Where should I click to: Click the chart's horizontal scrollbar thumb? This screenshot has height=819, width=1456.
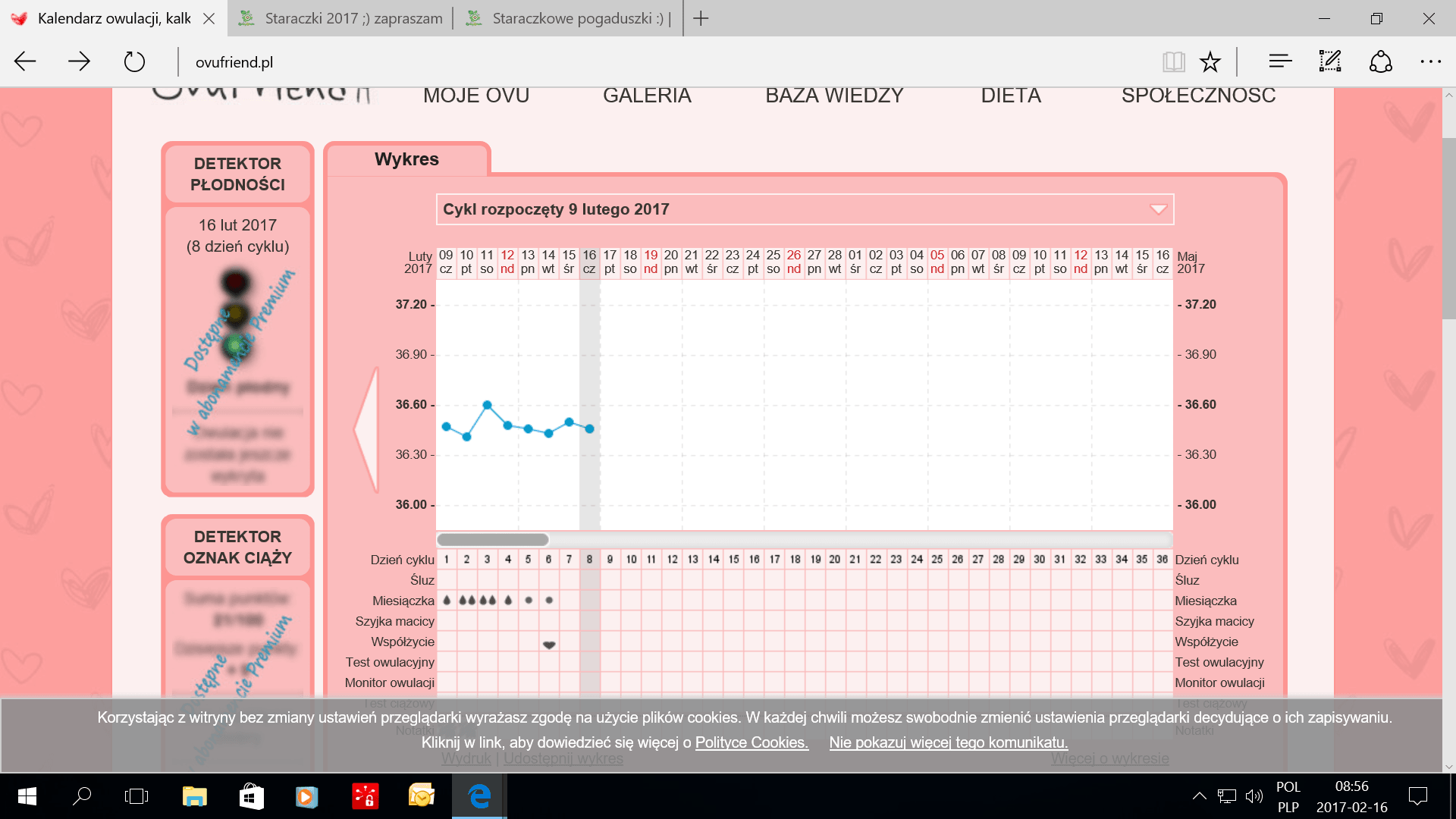[493, 540]
